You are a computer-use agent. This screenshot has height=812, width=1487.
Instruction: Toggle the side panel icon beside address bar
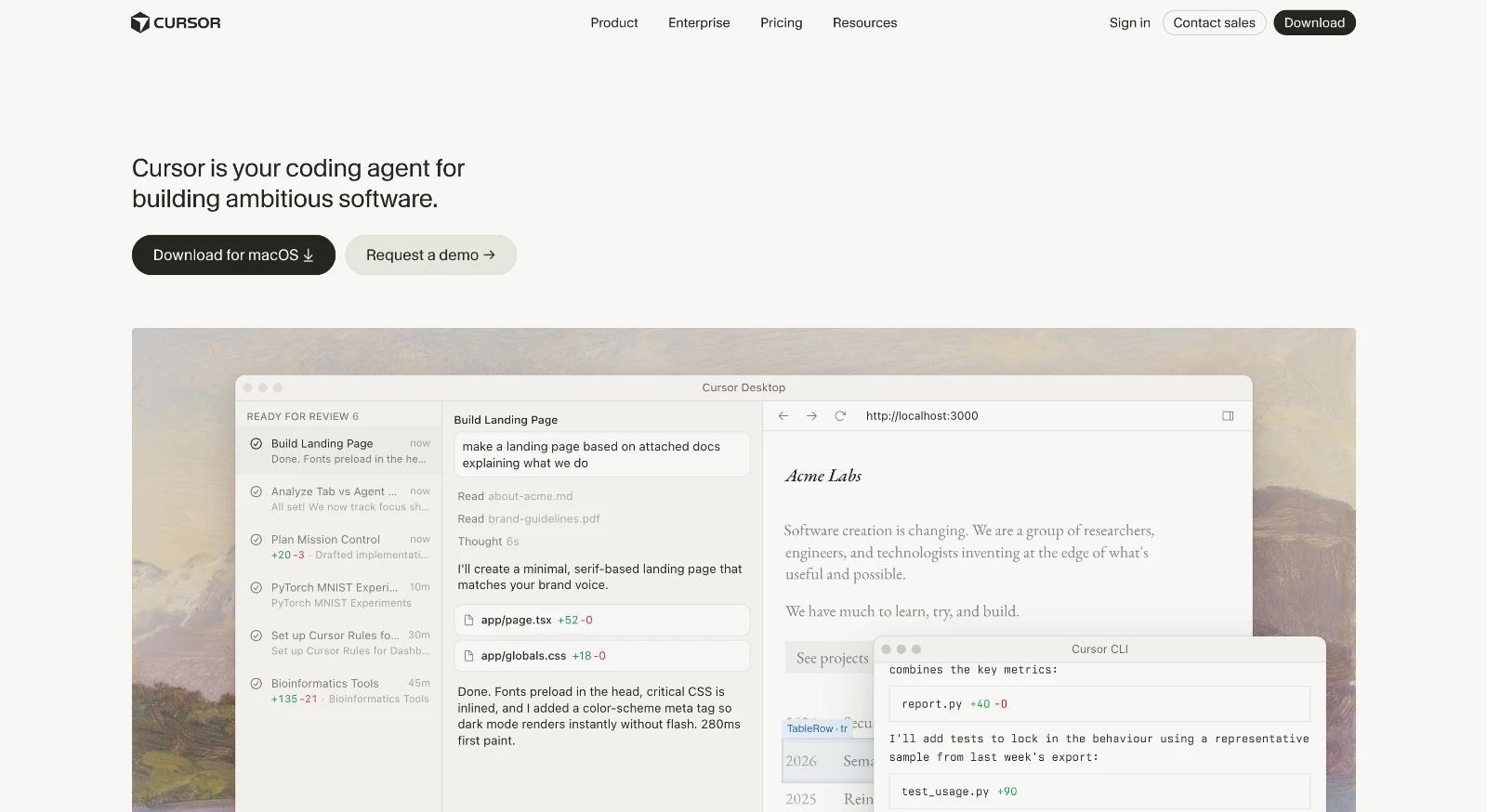pos(1228,416)
